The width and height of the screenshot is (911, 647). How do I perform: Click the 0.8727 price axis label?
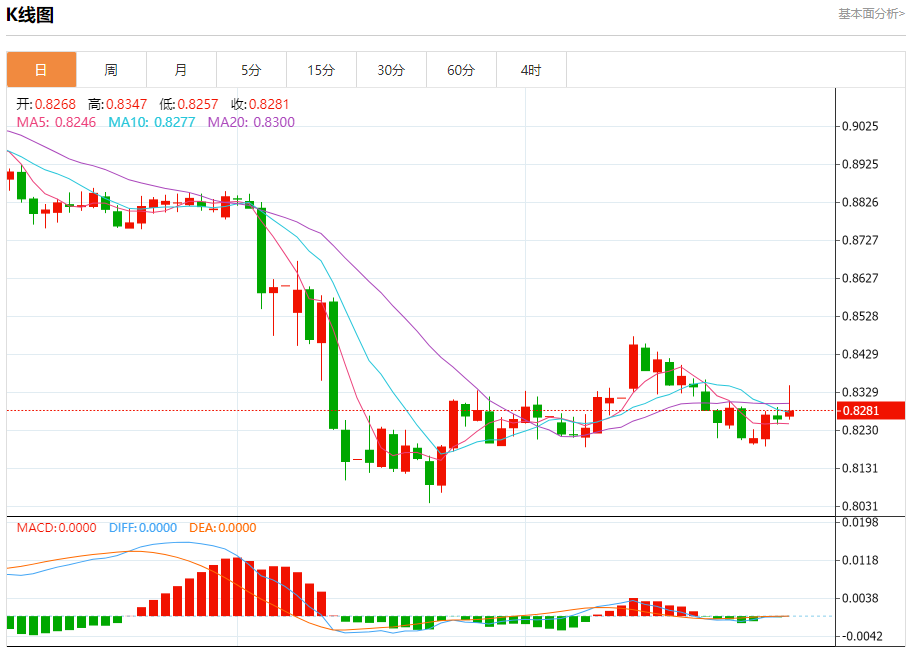(x=860, y=240)
